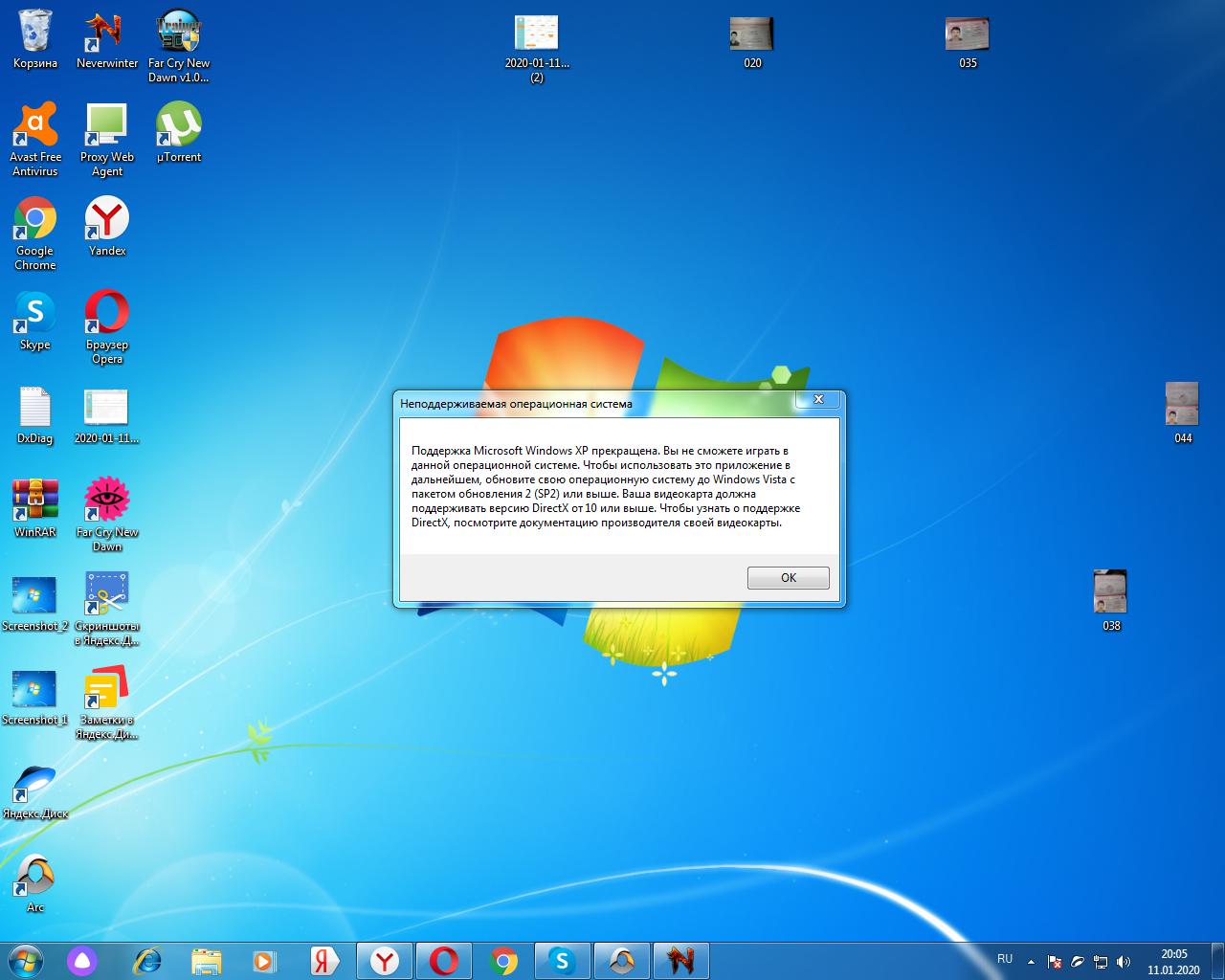Click the red Я Yandex taskbar icon
This screenshot has width=1225, height=980.
pos(324,961)
